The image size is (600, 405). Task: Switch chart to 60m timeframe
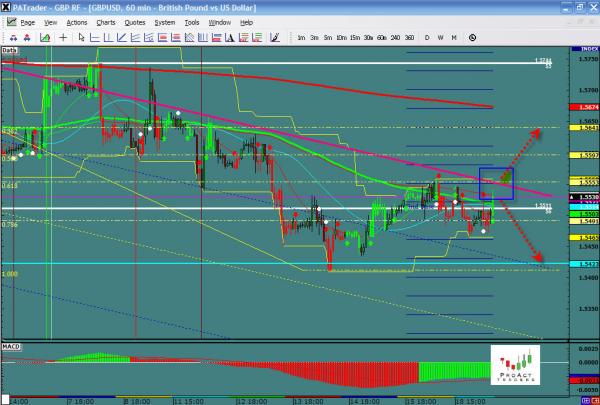(381, 37)
